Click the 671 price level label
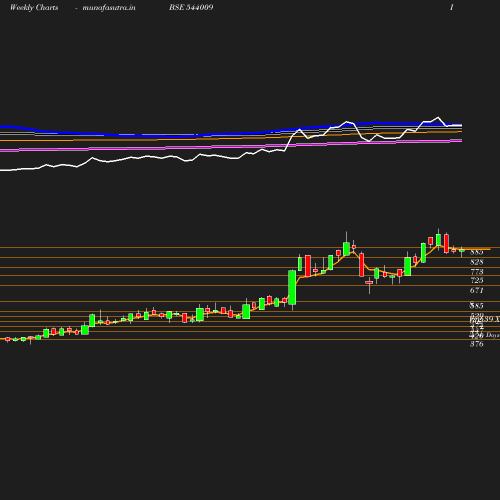Screen dimensions: 500x500 477,290
